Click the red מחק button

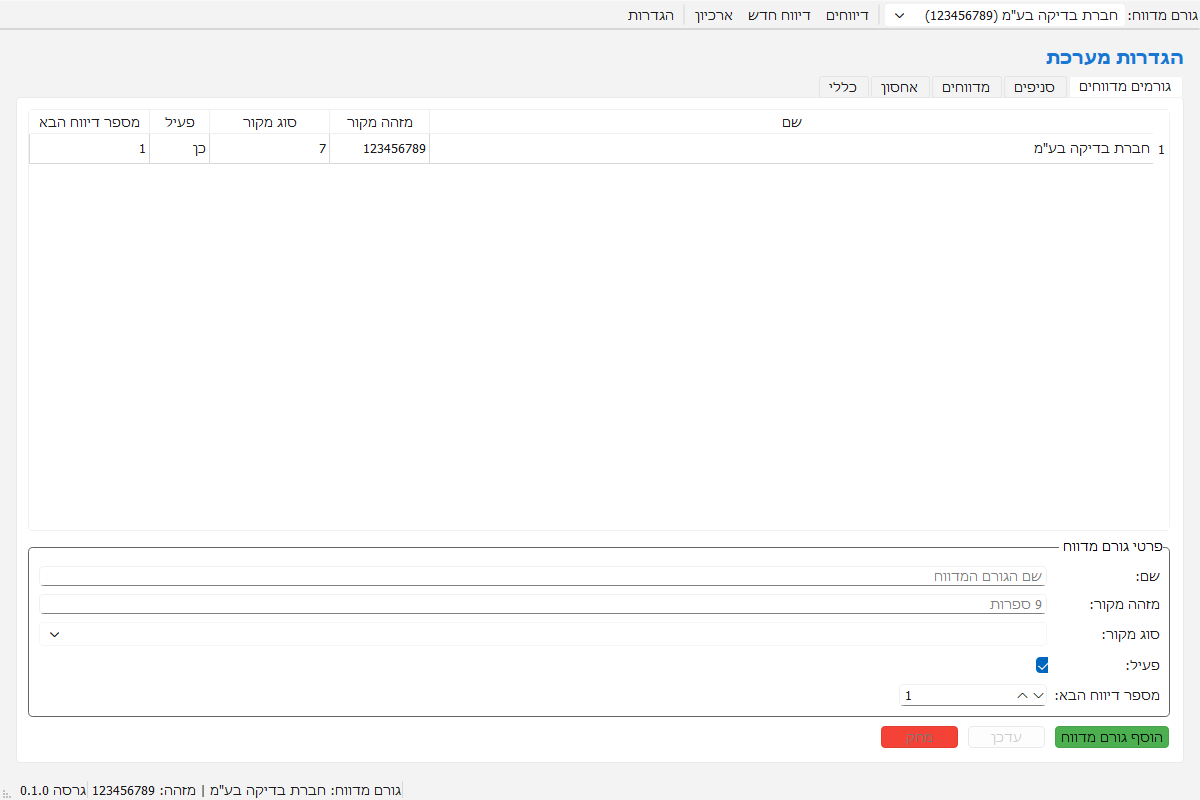coord(919,737)
